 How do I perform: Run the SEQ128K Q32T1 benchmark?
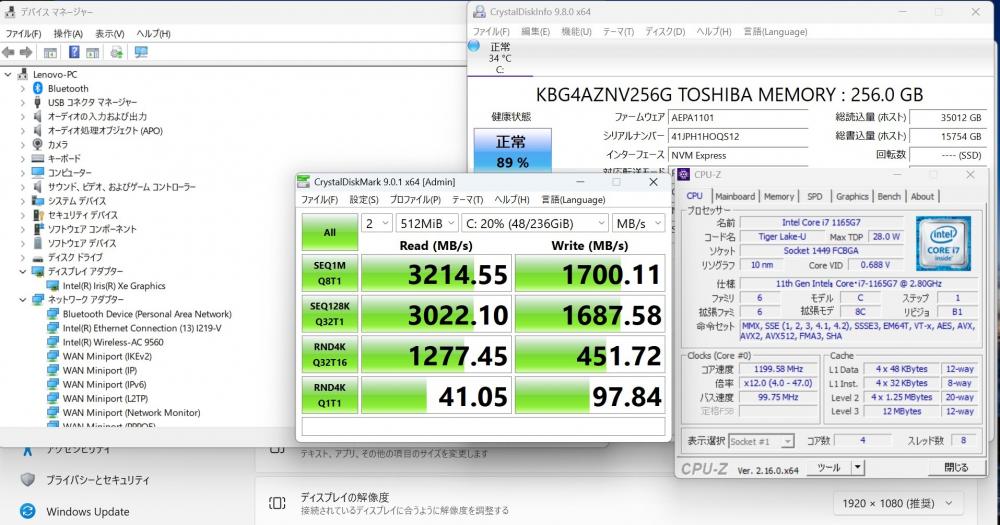(x=330, y=314)
